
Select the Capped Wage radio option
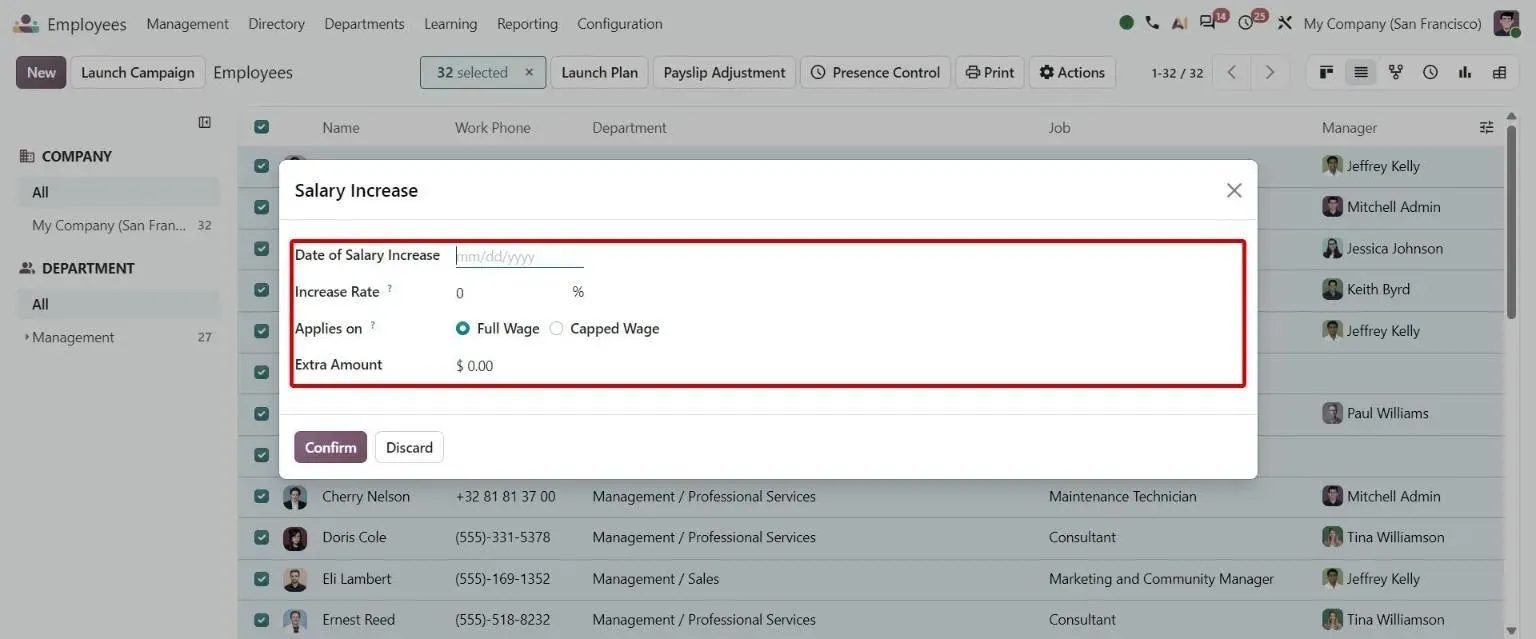point(556,328)
